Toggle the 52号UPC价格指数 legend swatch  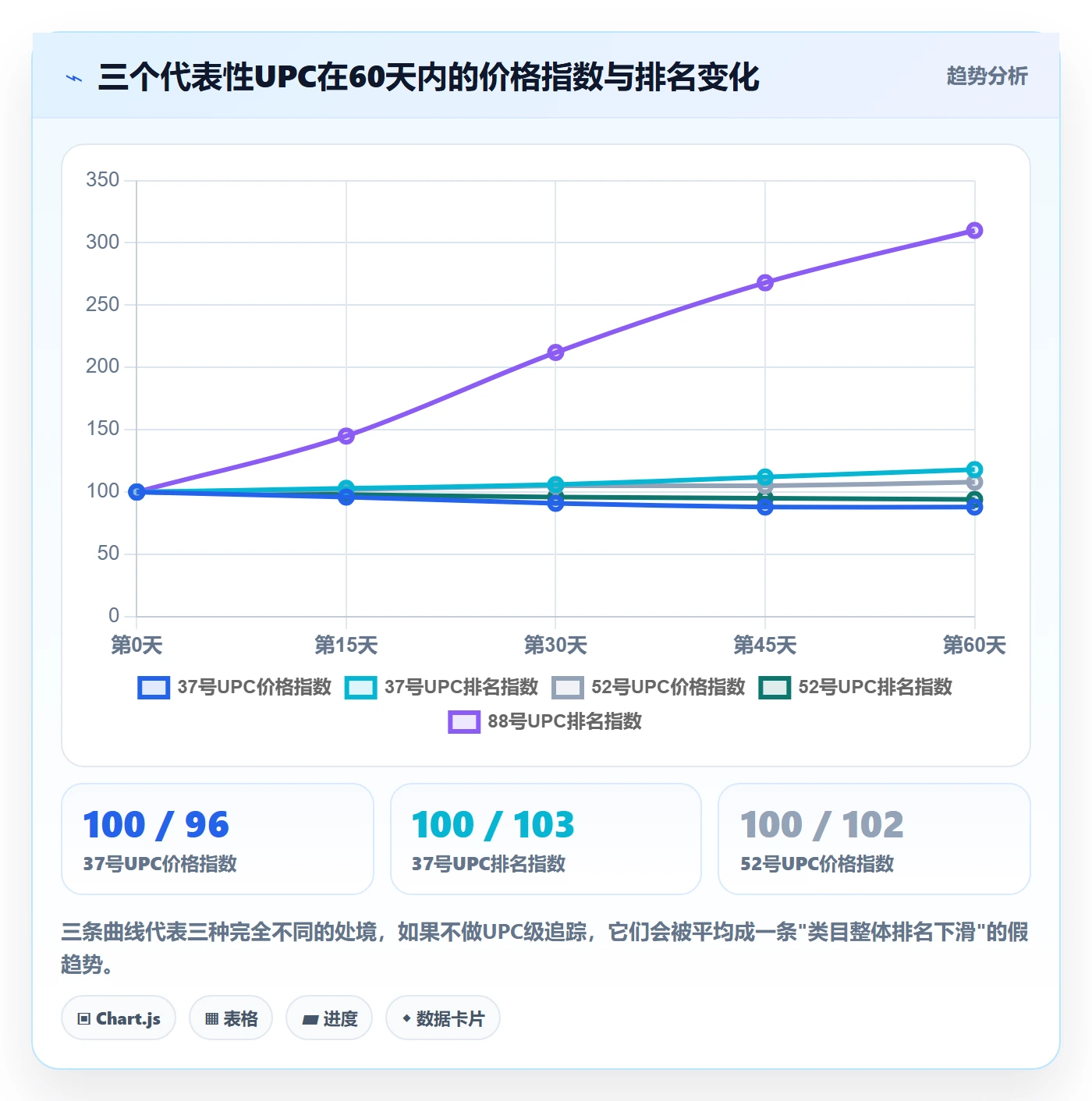[x=567, y=688]
